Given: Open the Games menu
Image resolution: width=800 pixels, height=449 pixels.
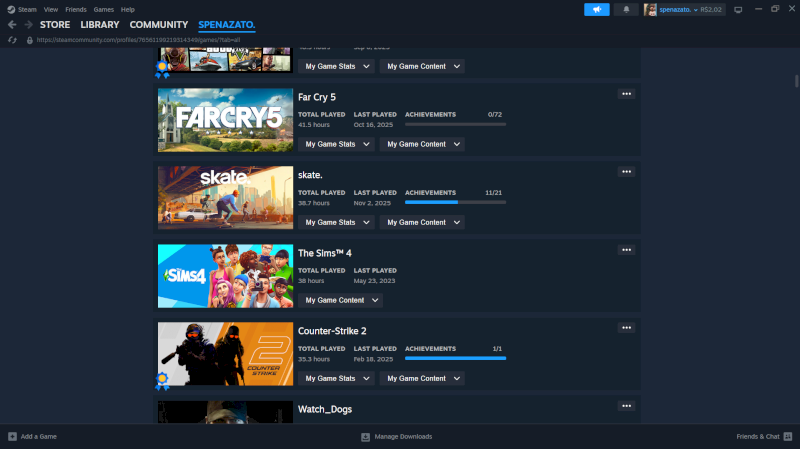Looking at the screenshot, I should tap(104, 9).
